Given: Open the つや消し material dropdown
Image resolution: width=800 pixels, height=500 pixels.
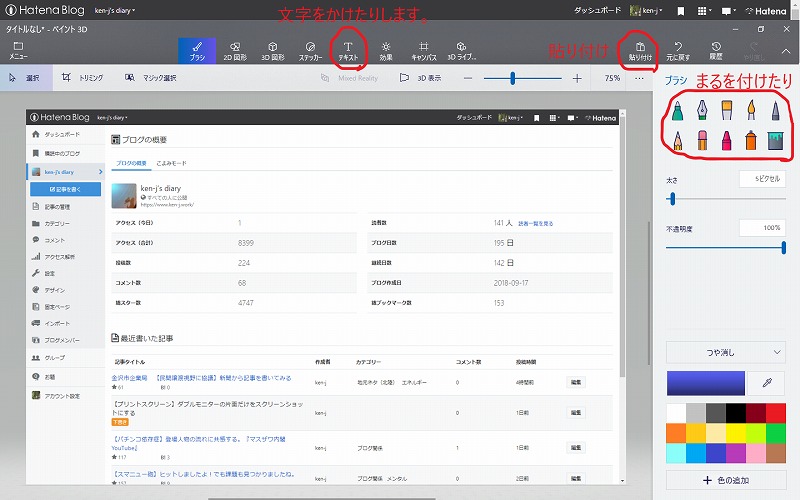Looking at the screenshot, I should click(726, 352).
